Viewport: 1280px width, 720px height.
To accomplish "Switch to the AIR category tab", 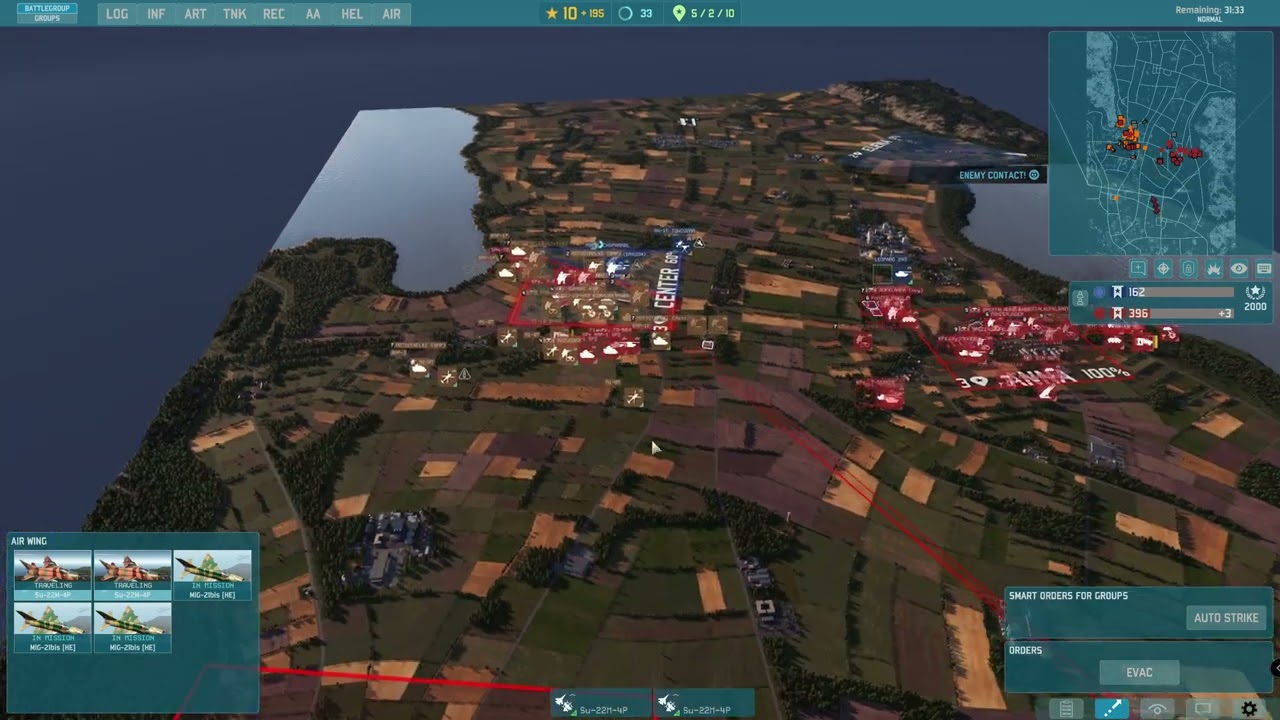I will coord(391,14).
